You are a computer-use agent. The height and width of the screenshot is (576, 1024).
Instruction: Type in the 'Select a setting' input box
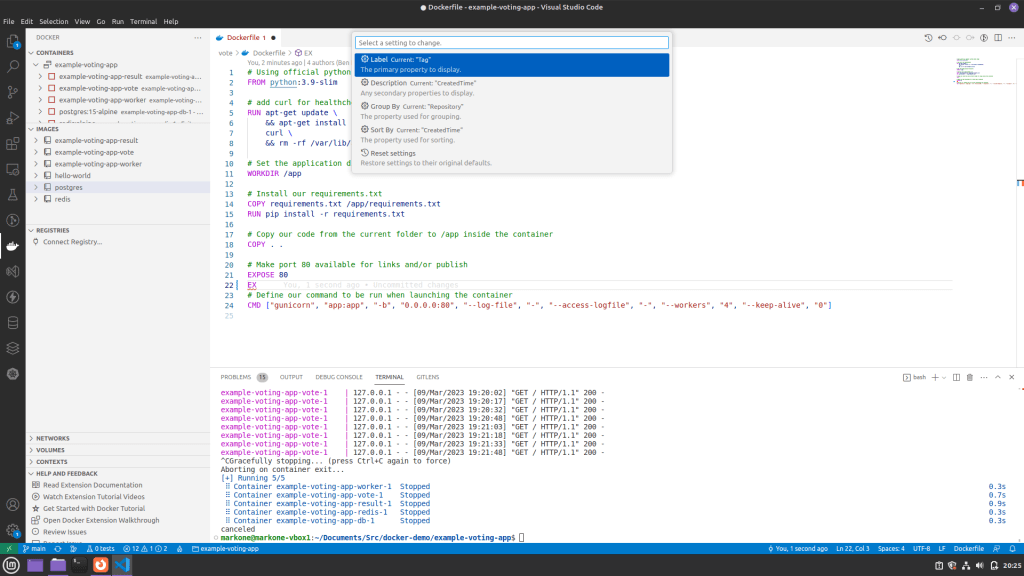pos(511,43)
